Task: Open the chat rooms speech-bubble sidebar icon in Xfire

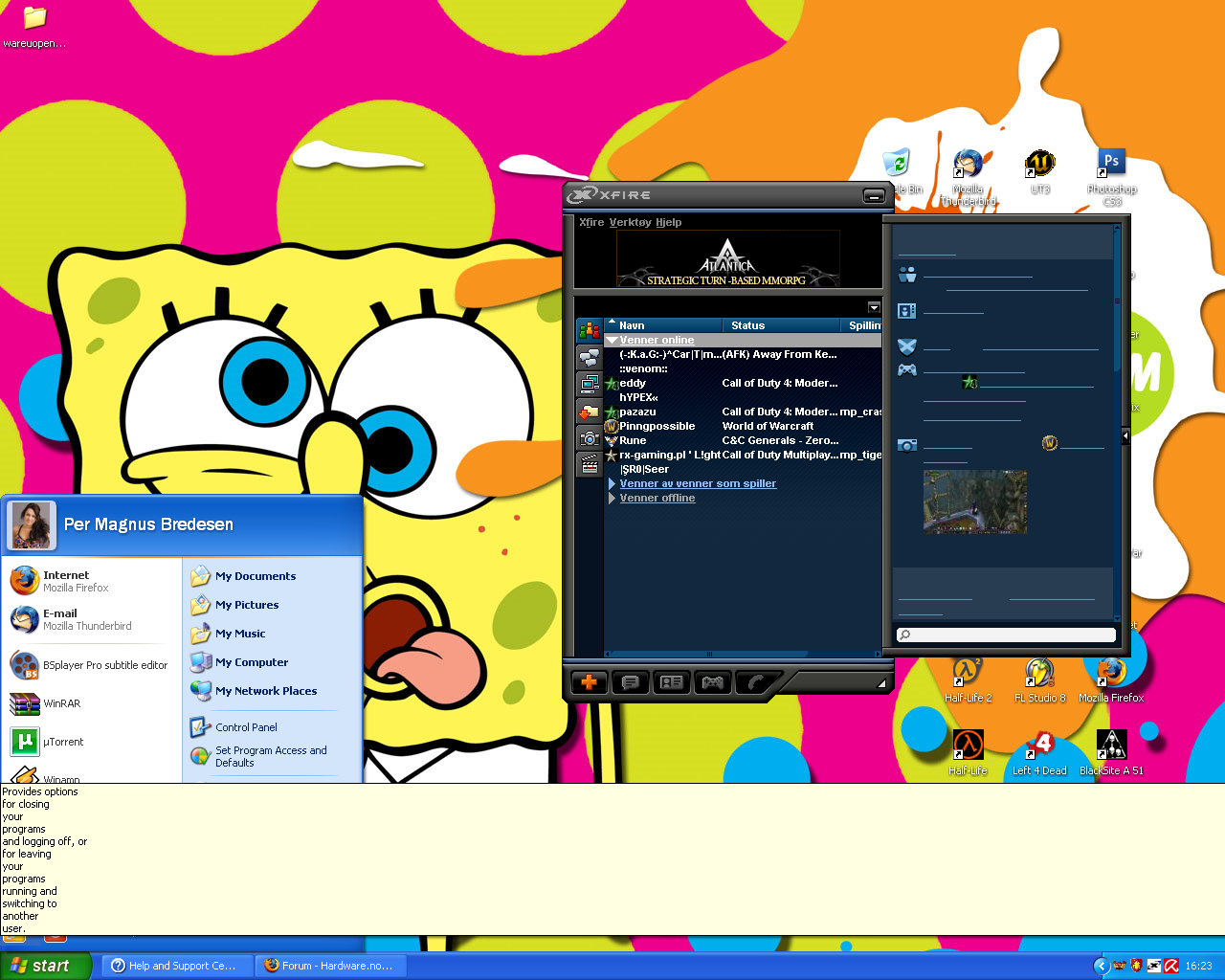Action: pyautogui.click(x=590, y=358)
